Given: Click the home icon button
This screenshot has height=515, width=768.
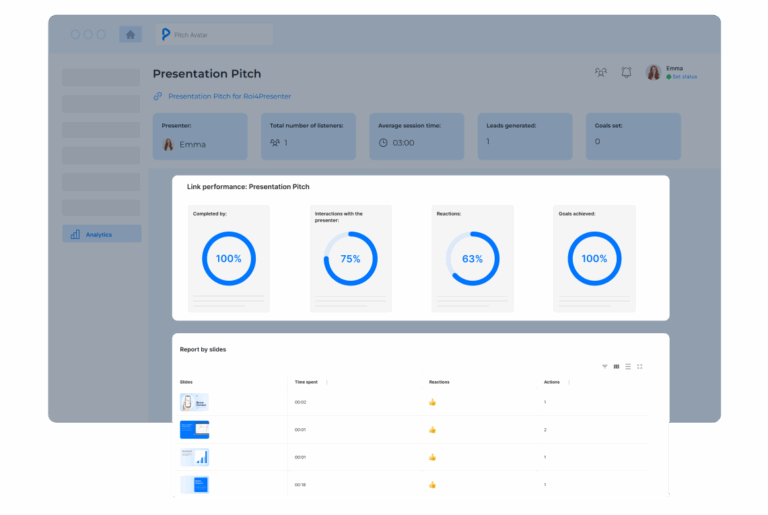Looking at the screenshot, I should 130,34.
